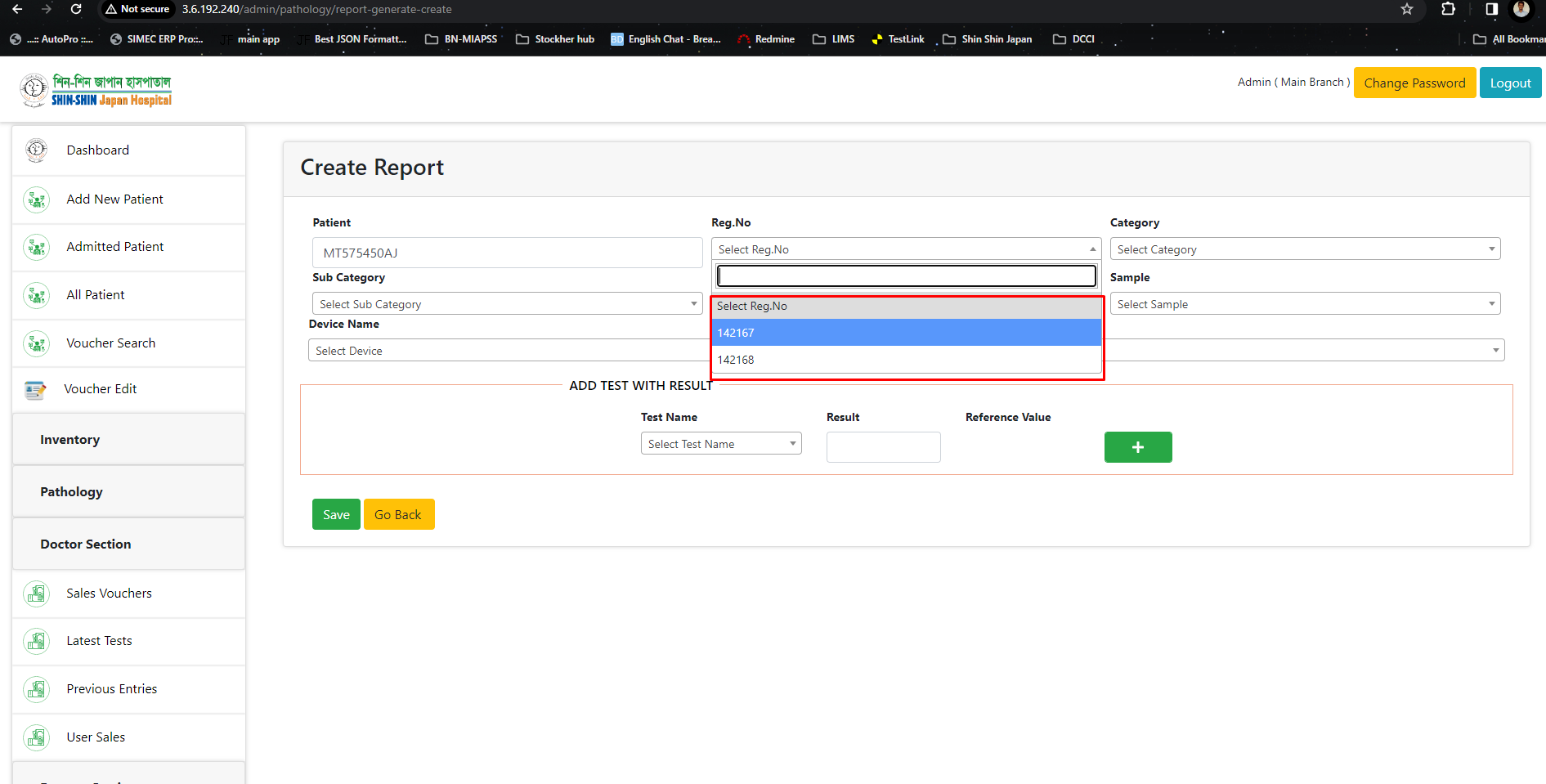
Task: Open the TestLink bookmark
Action: tap(898, 39)
